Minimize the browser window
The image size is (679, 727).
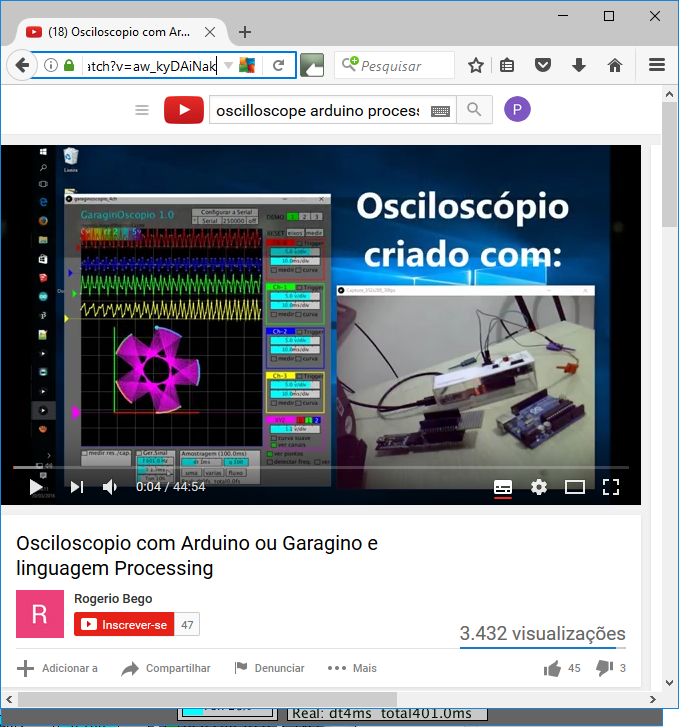(x=563, y=16)
